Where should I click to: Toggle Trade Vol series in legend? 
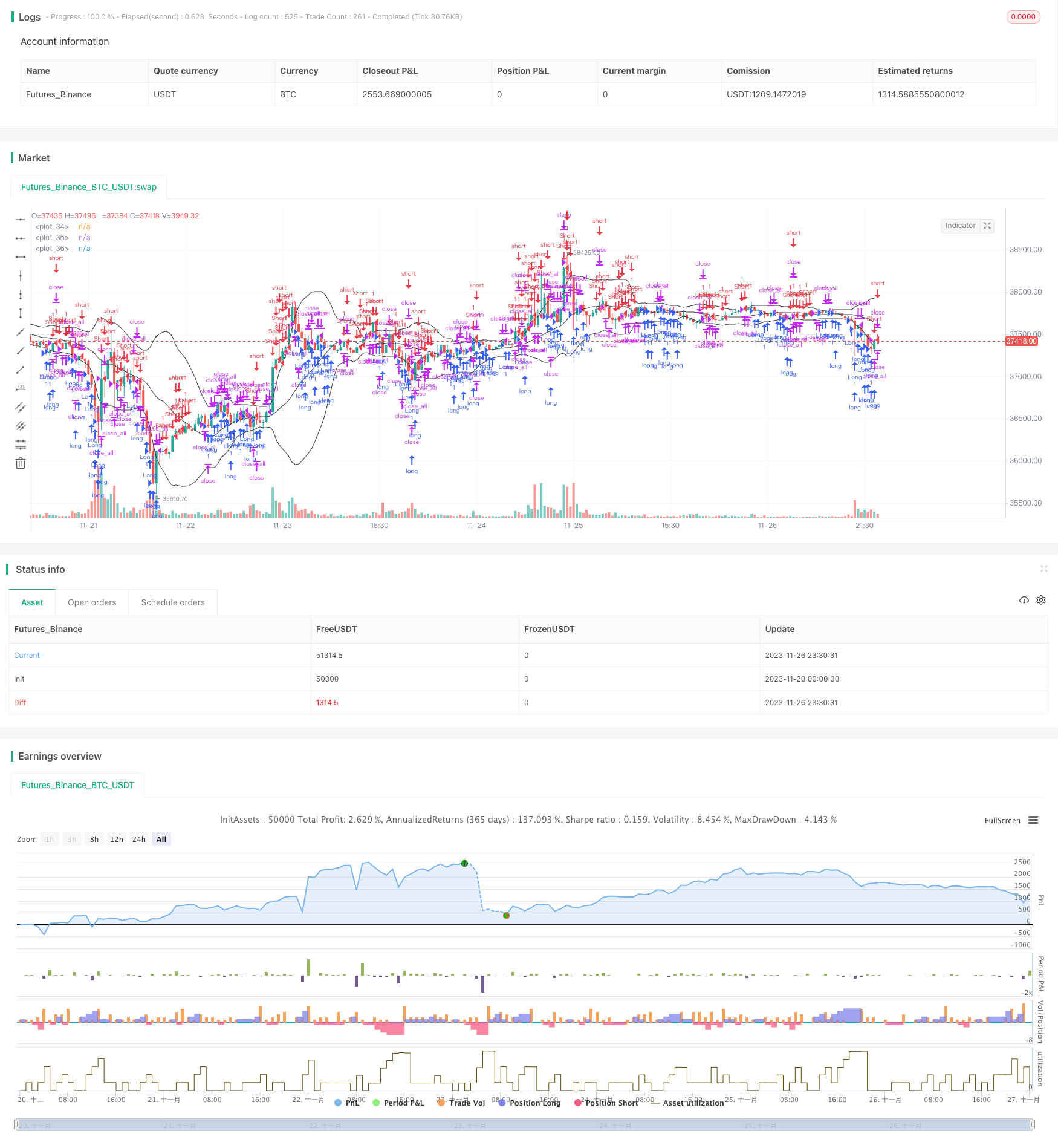tap(461, 1103)
